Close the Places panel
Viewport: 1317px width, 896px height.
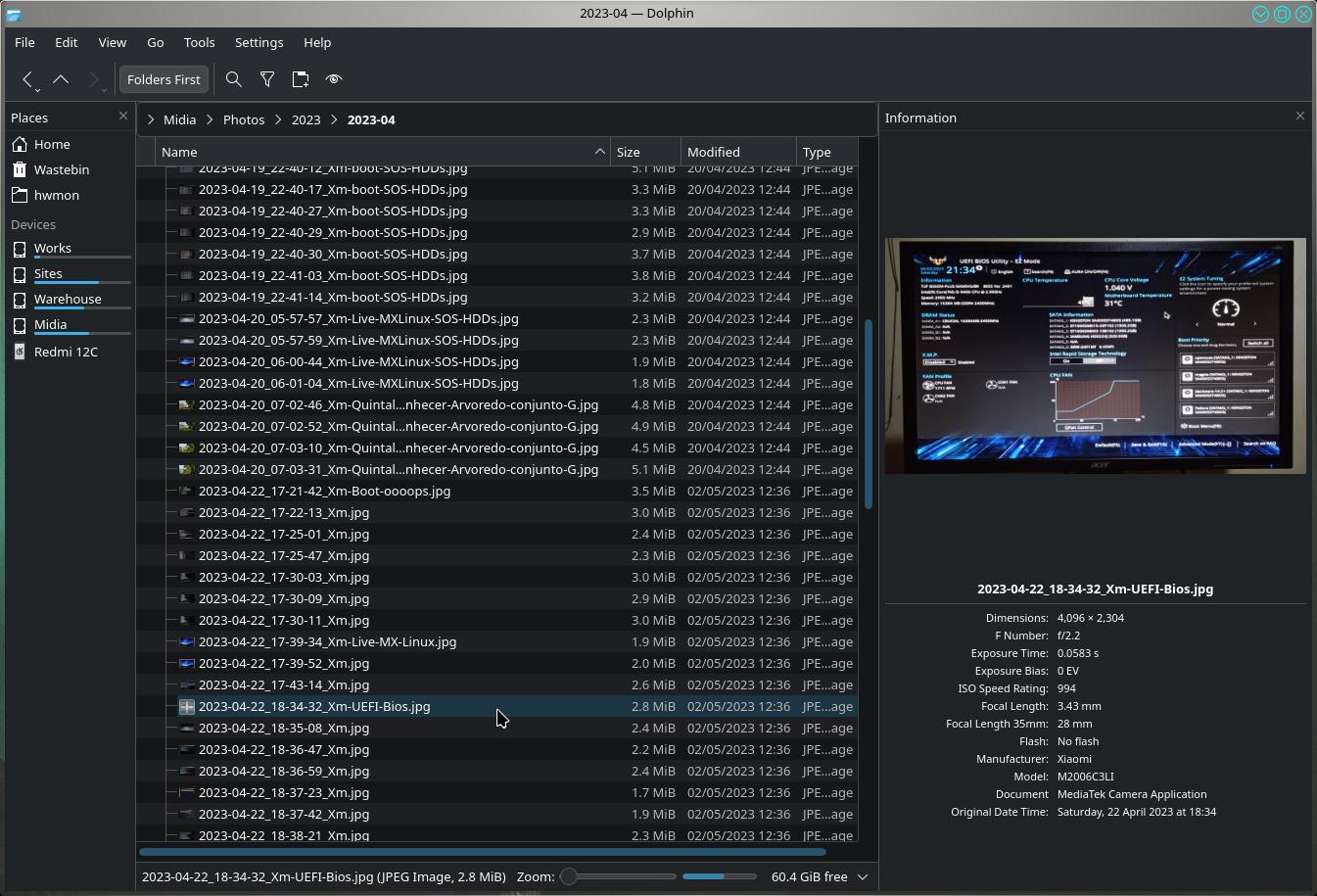(122, 117)
